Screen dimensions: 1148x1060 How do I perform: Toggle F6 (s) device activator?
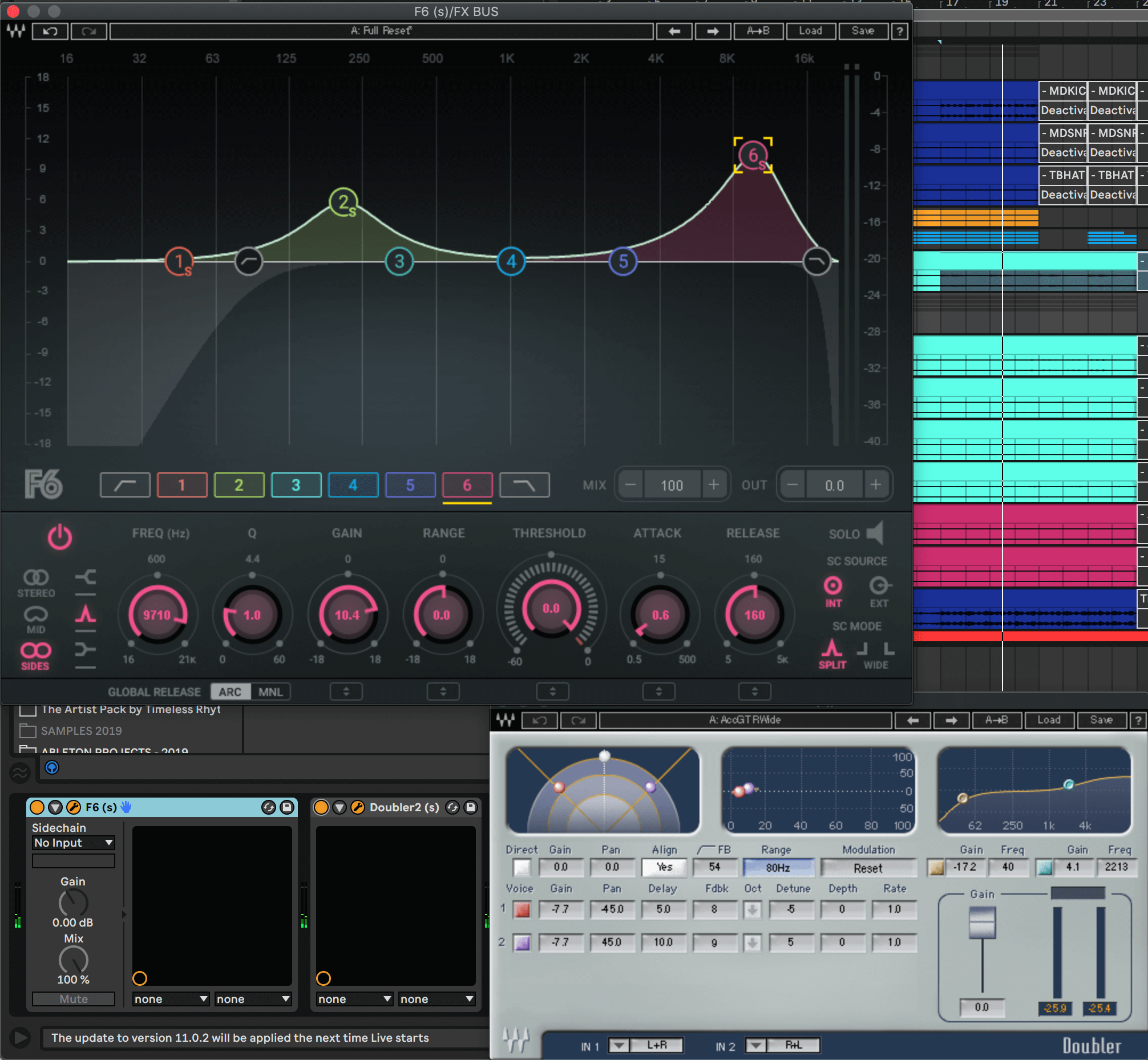37,807
